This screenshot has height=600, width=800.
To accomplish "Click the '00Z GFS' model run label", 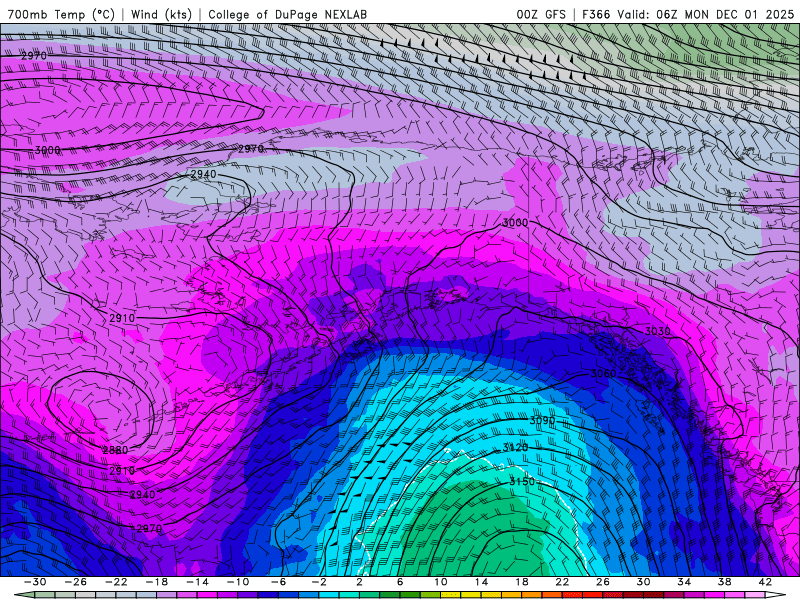I will [541, 14].
